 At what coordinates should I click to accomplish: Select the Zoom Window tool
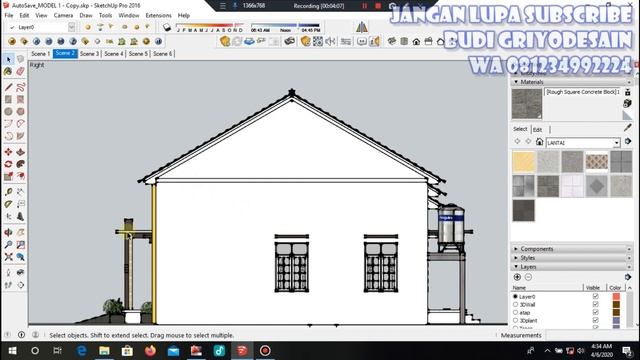[20, 244]
